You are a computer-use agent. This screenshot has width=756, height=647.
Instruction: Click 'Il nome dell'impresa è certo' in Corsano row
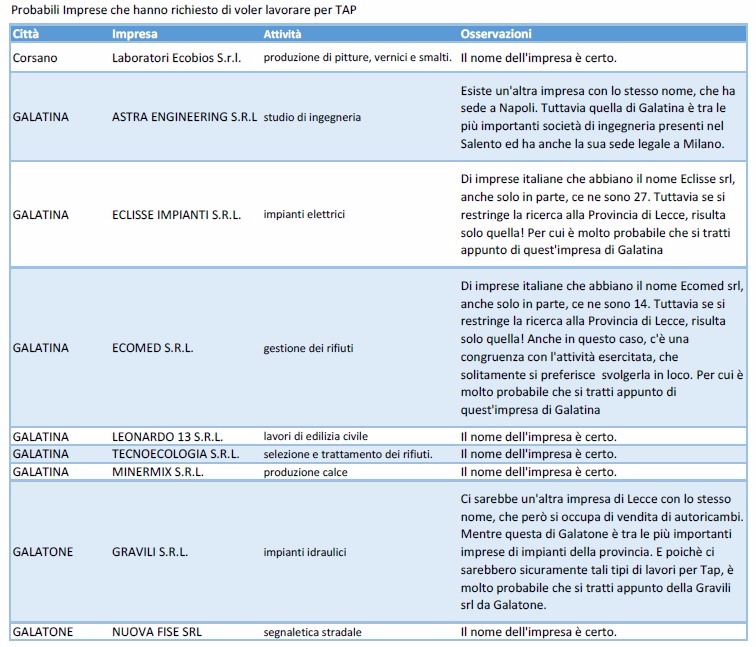(539, 58)
